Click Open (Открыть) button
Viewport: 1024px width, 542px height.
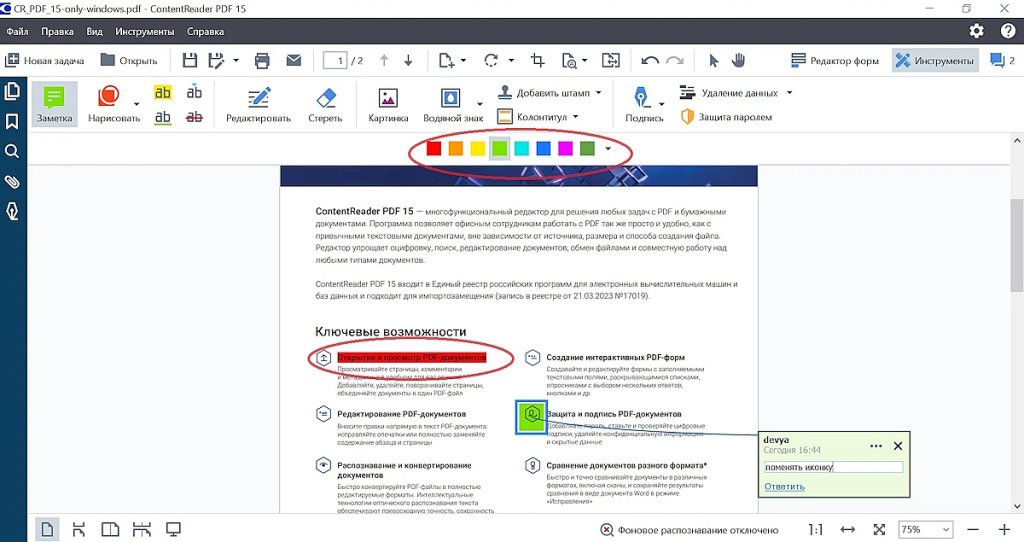tap(129, 61)
